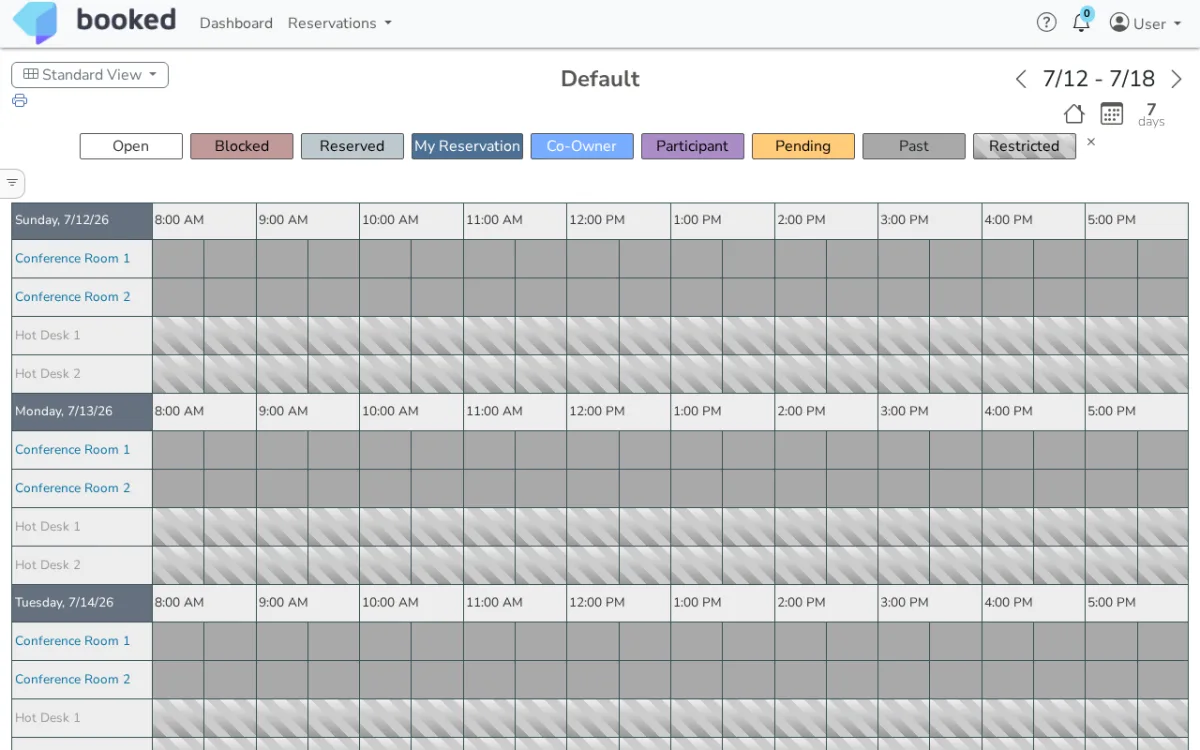Go to previous week with left arrow
The width and height of the screenshot is (1200, 750).
point(1021,79)
